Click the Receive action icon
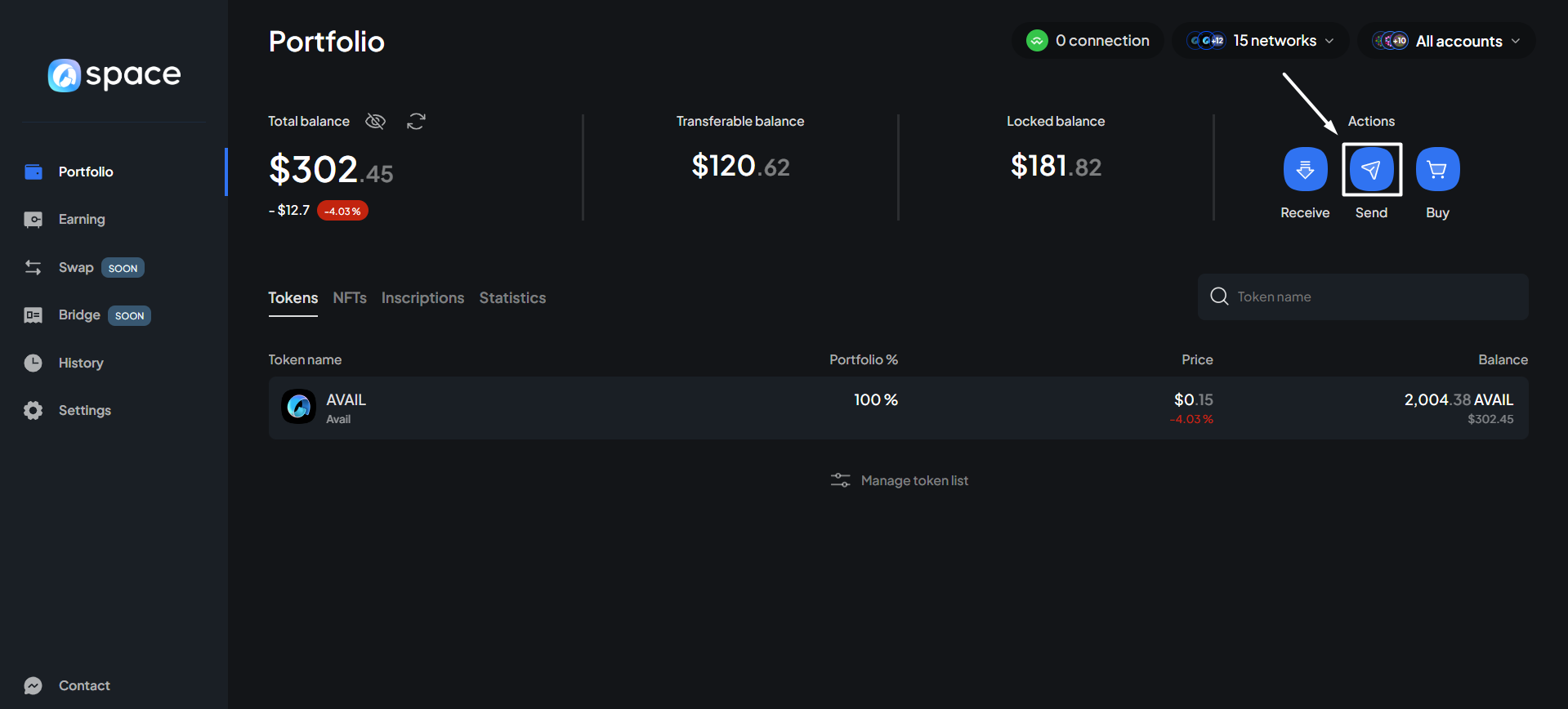The width and height of the screenshot is (1568, 709). pos(1305,169)
